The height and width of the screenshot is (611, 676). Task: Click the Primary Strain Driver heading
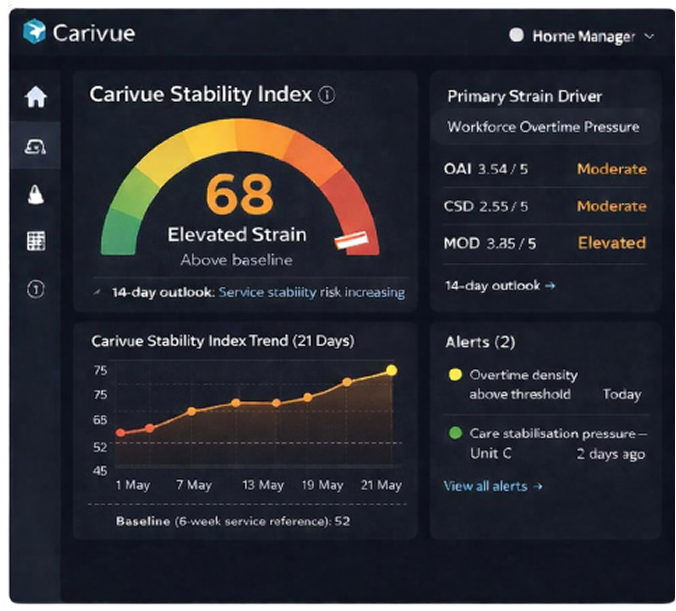tap(524, 96)
